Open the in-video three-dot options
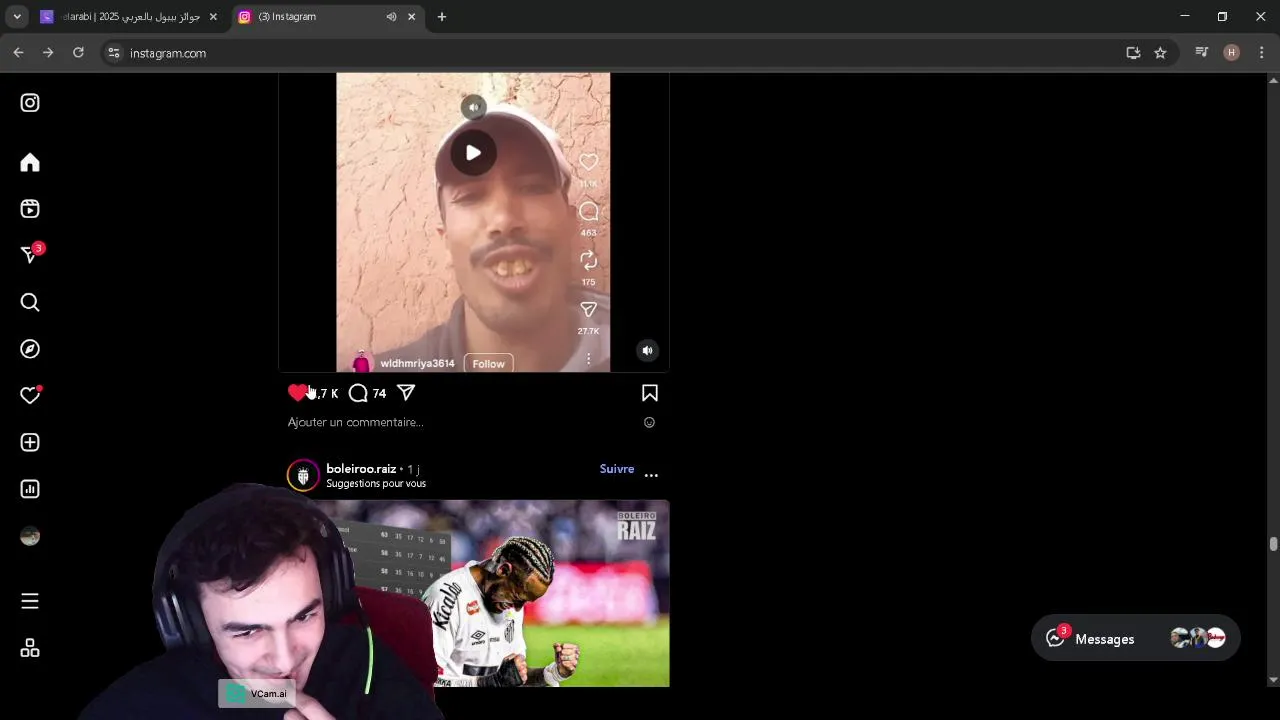Image resolution: width=1280 pixels, height=720 pixels. [x=588, y=358]
